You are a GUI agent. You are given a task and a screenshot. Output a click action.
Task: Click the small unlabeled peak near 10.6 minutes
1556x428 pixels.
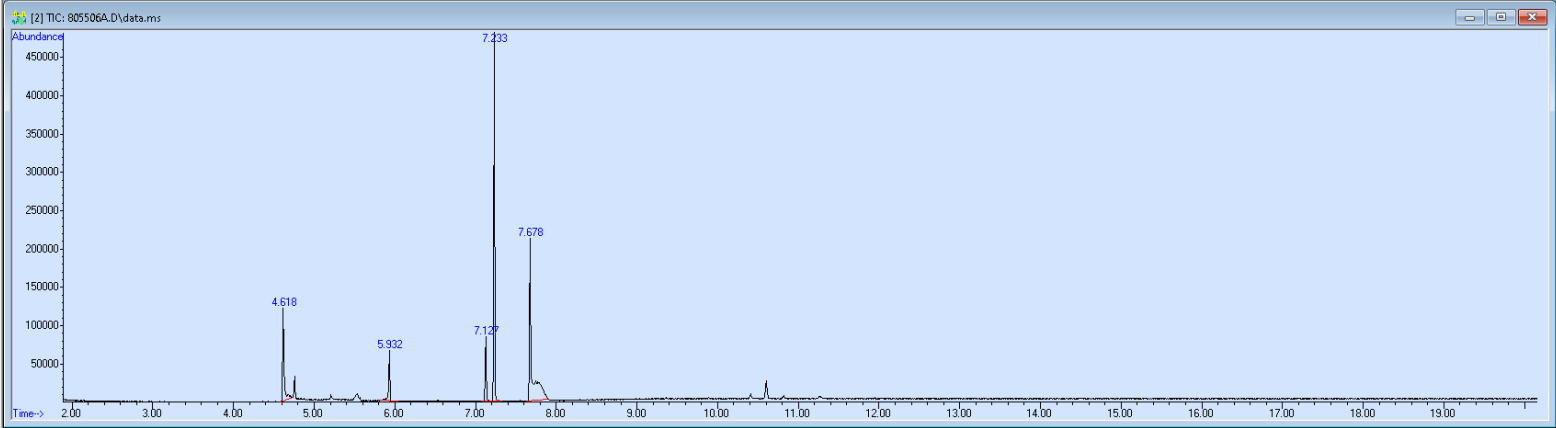tap(766, 389)
